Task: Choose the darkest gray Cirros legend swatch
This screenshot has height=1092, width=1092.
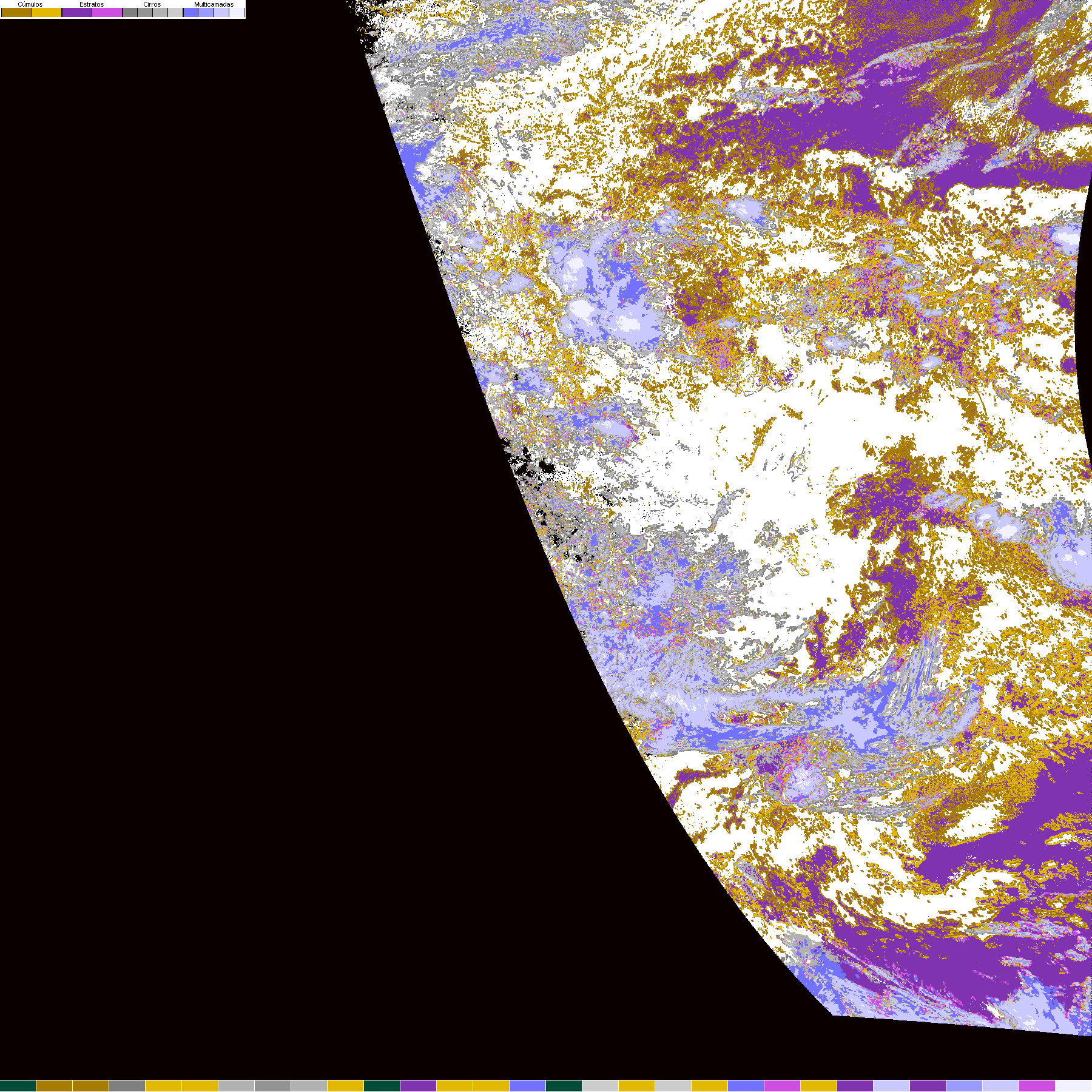Action: click(x=130, y=12)
